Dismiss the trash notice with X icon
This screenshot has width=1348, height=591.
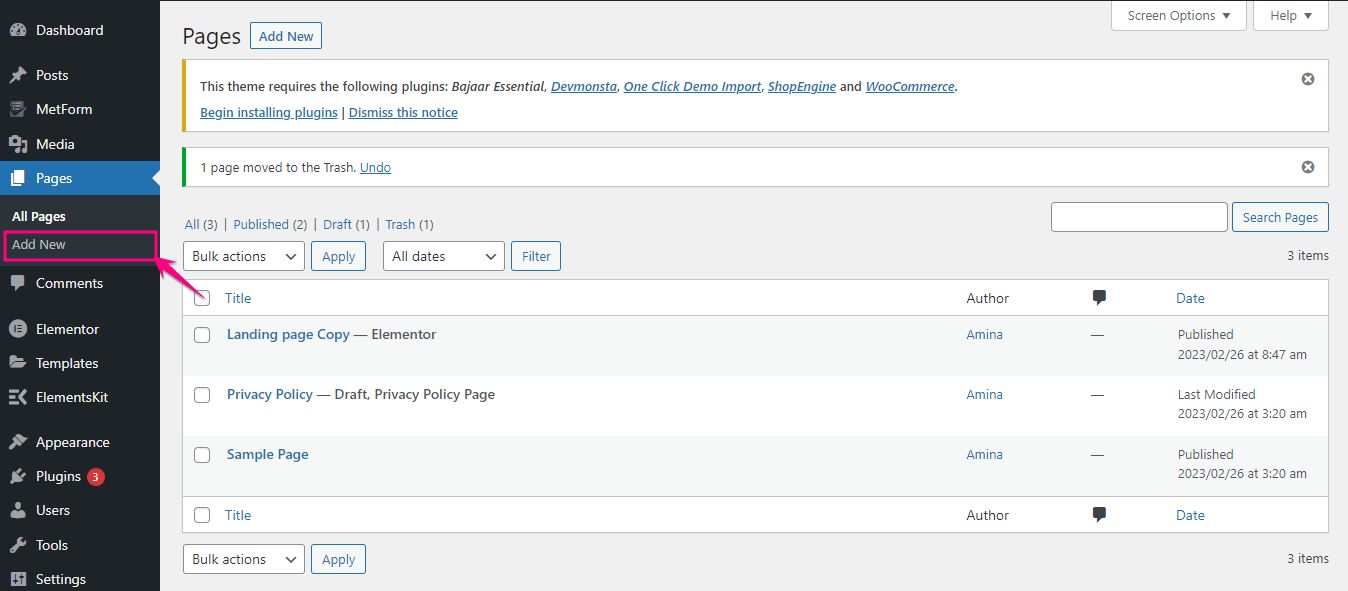[1307, 167]
